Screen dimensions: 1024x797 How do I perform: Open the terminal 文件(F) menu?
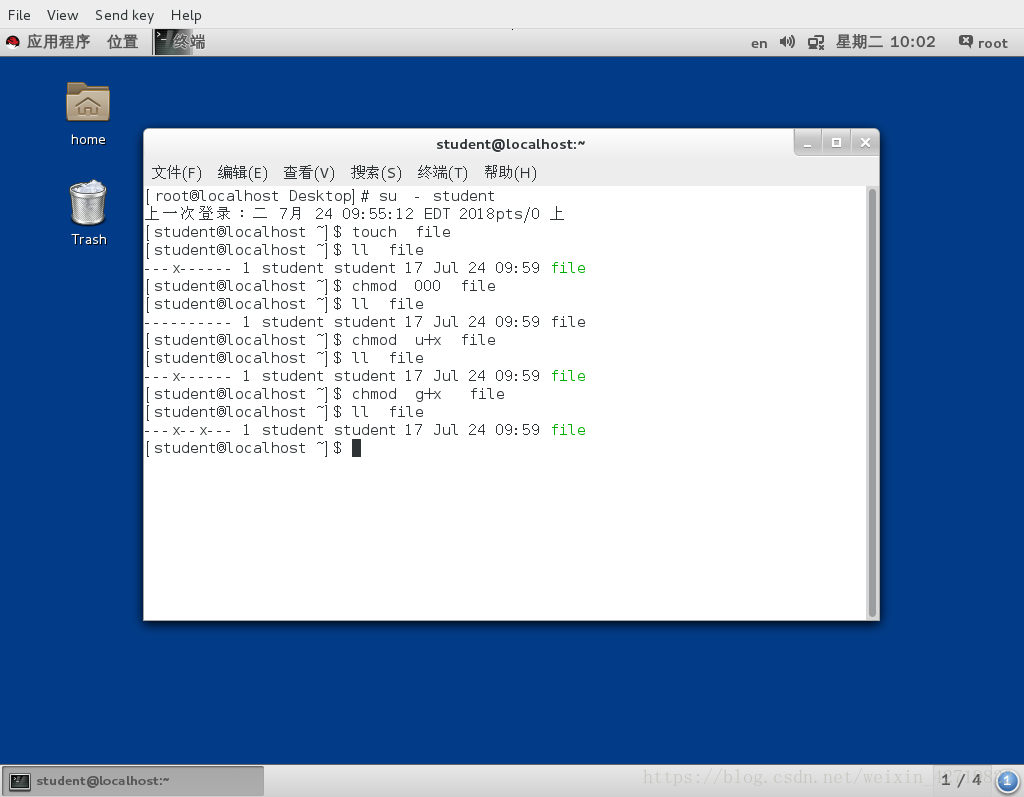(x=176, y=172)
